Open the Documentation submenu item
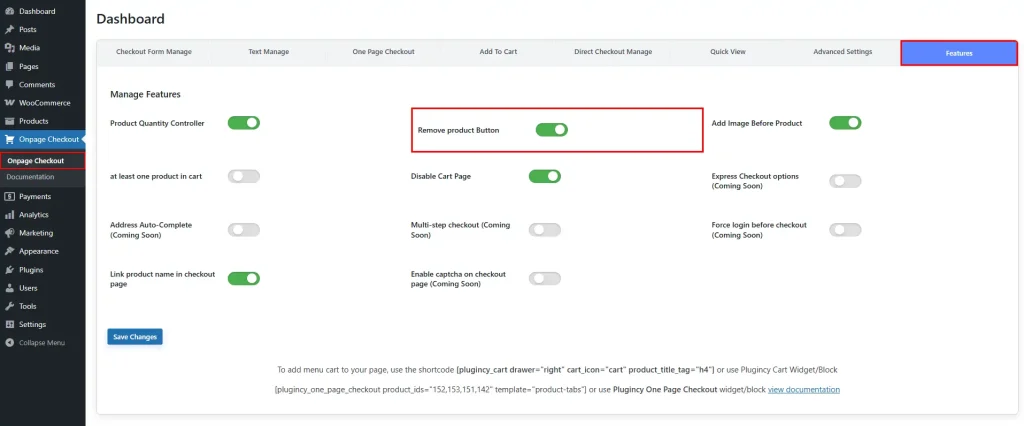The width and height of the screenshot is (1024, 426). click(x=31, y=177)
